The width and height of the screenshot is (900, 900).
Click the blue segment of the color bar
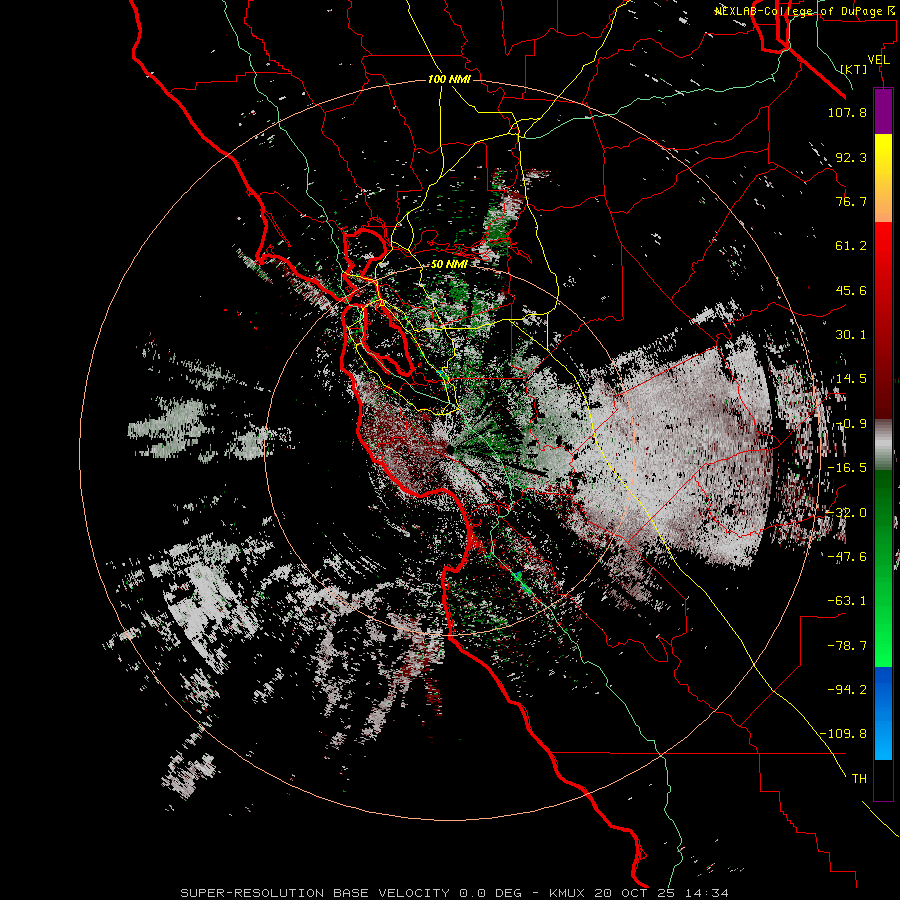pyautogui.click(x=883, y=713)
